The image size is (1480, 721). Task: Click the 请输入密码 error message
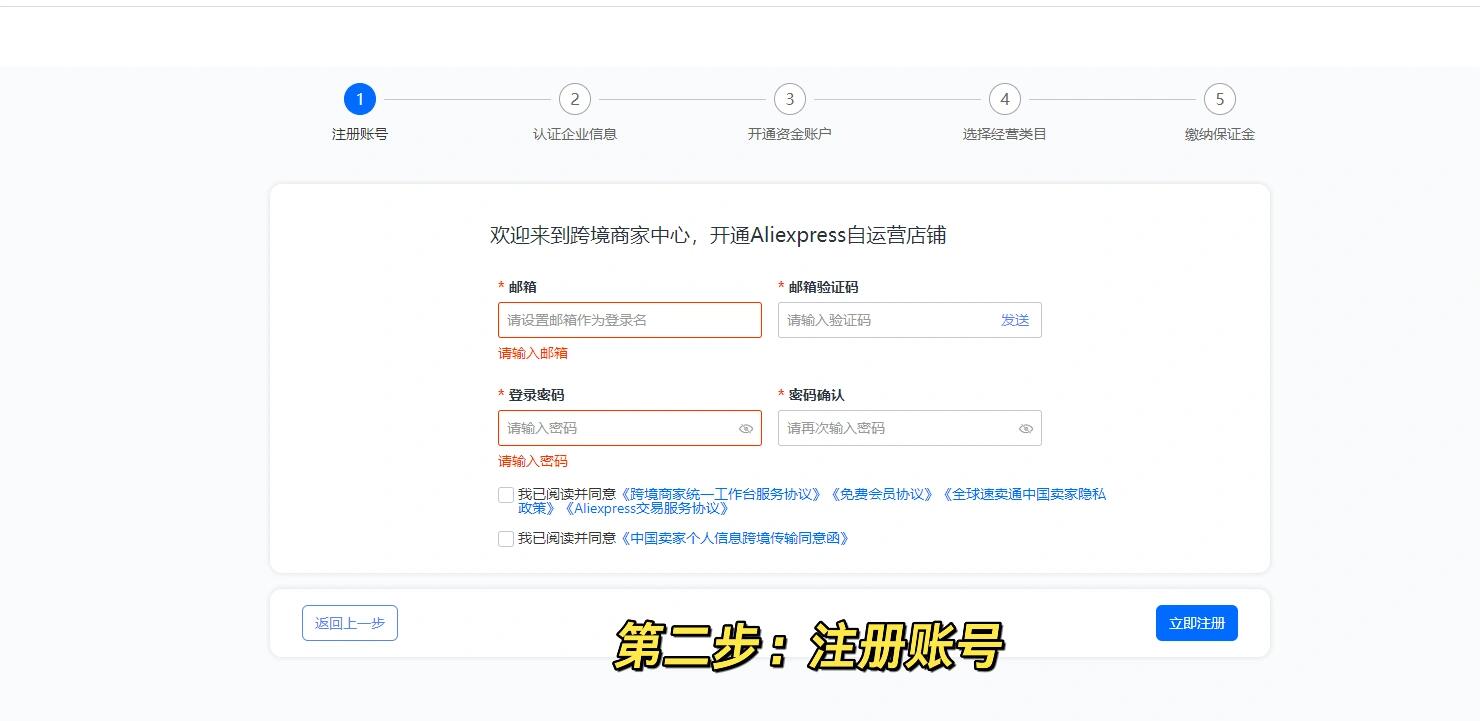(533, 461)
